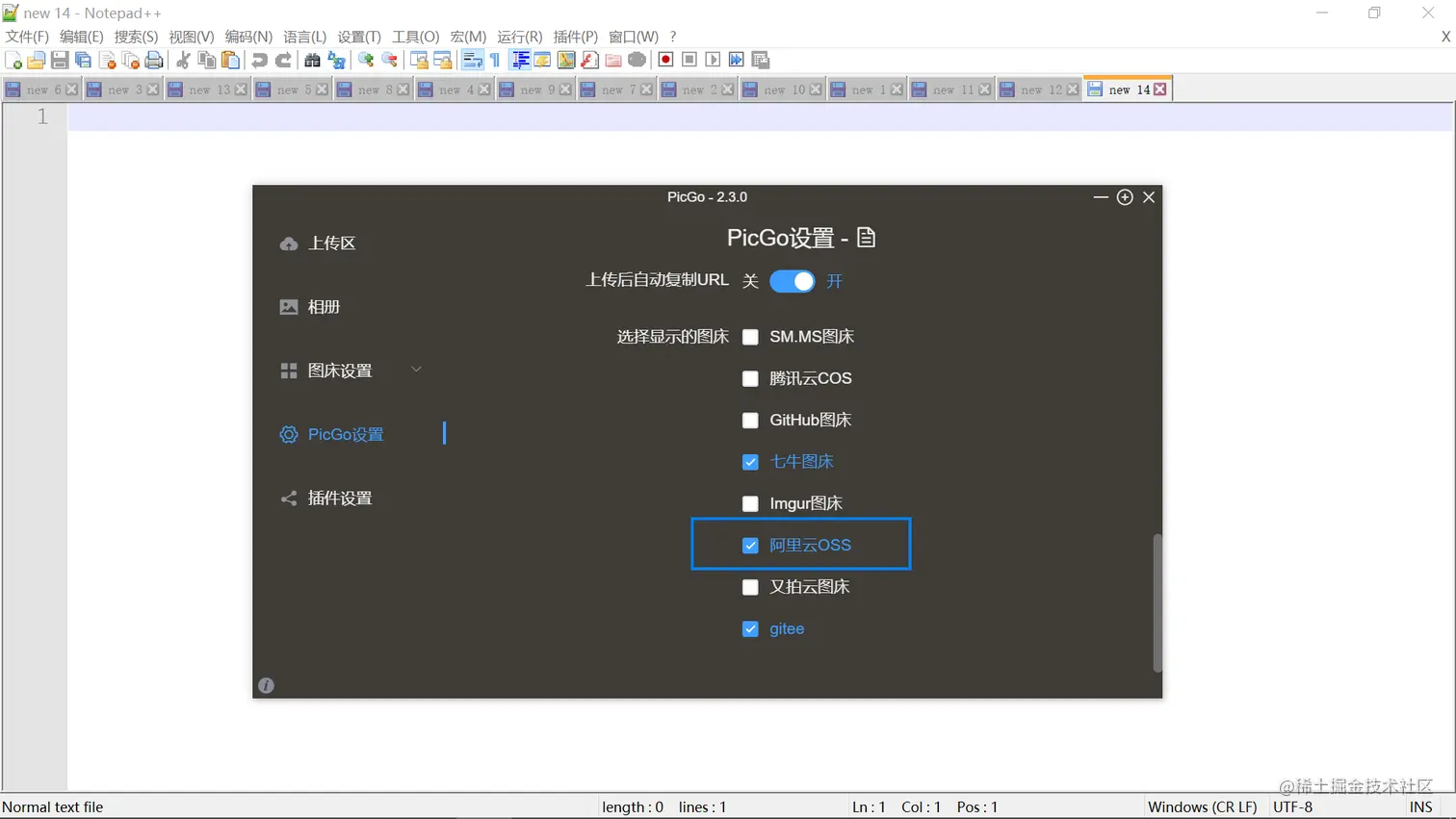Click the Stop Recording square icon
Screen dimensions: 1456x819
[689, 60]
